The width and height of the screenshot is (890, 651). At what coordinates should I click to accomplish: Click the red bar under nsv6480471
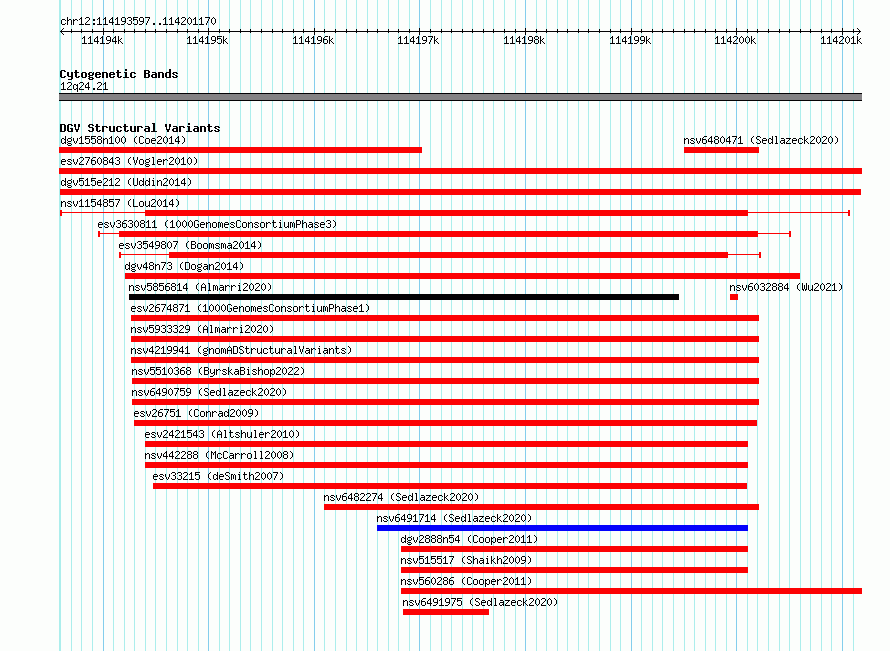(721, 150)
